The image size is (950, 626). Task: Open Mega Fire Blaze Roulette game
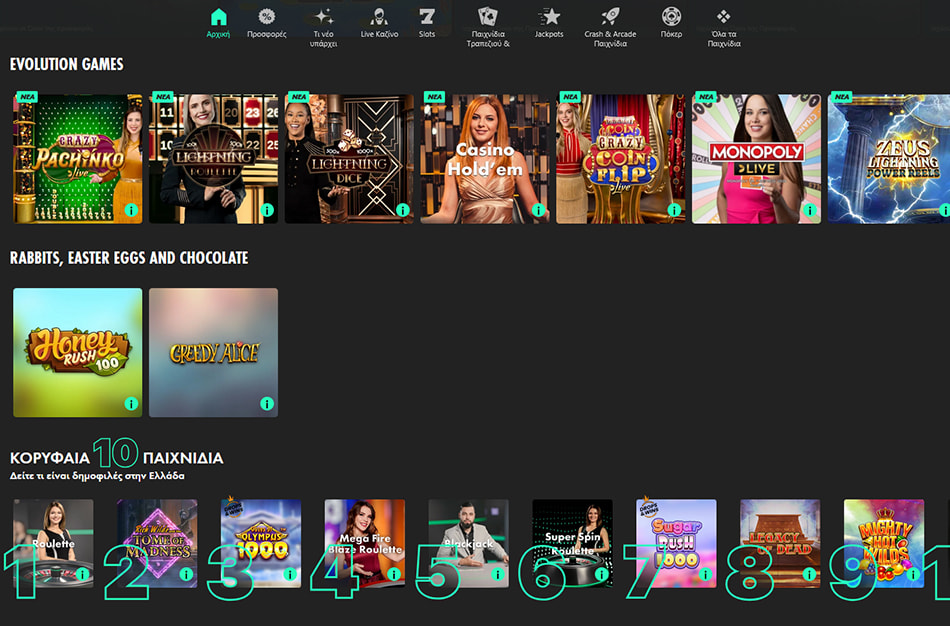click(365, 543)
